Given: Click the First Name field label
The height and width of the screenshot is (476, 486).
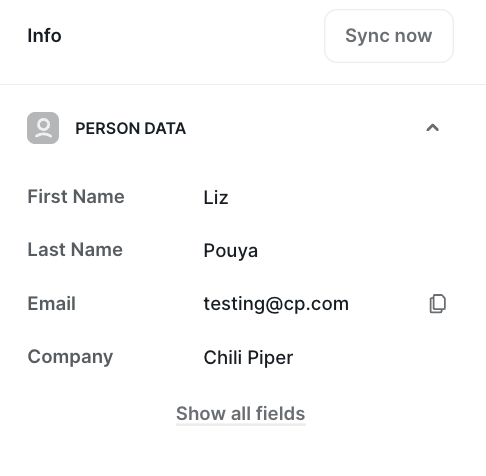Looking at the screenshot, I should [x=76, y=197].
